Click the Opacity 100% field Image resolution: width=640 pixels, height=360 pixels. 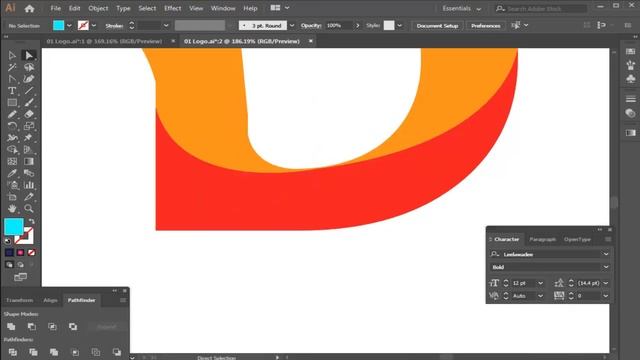(x=338, y=25)
